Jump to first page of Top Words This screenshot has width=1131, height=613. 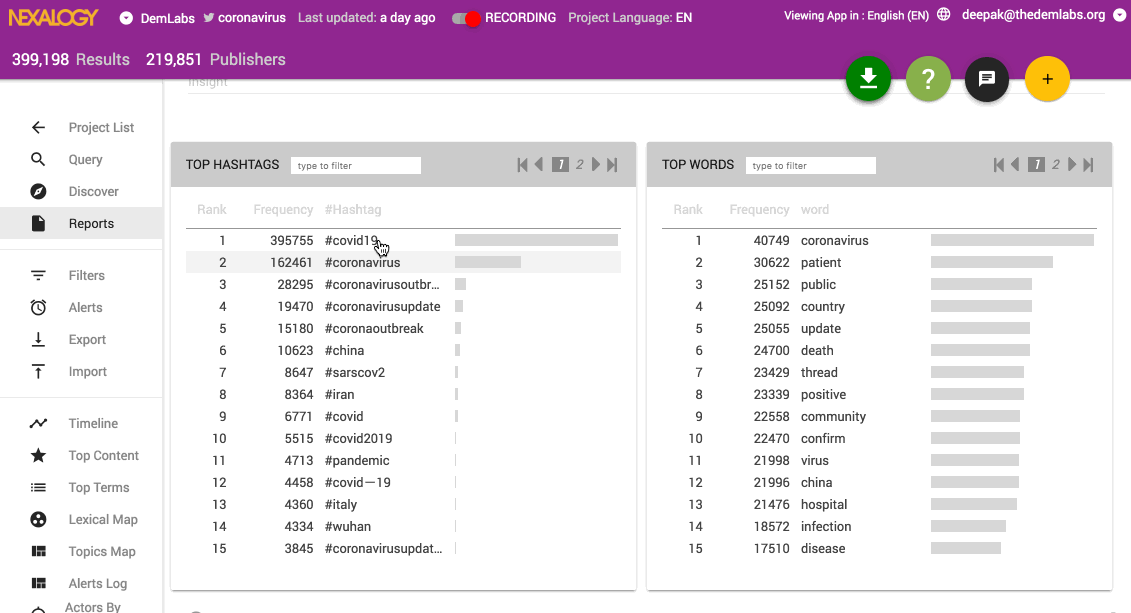[998, 164]
